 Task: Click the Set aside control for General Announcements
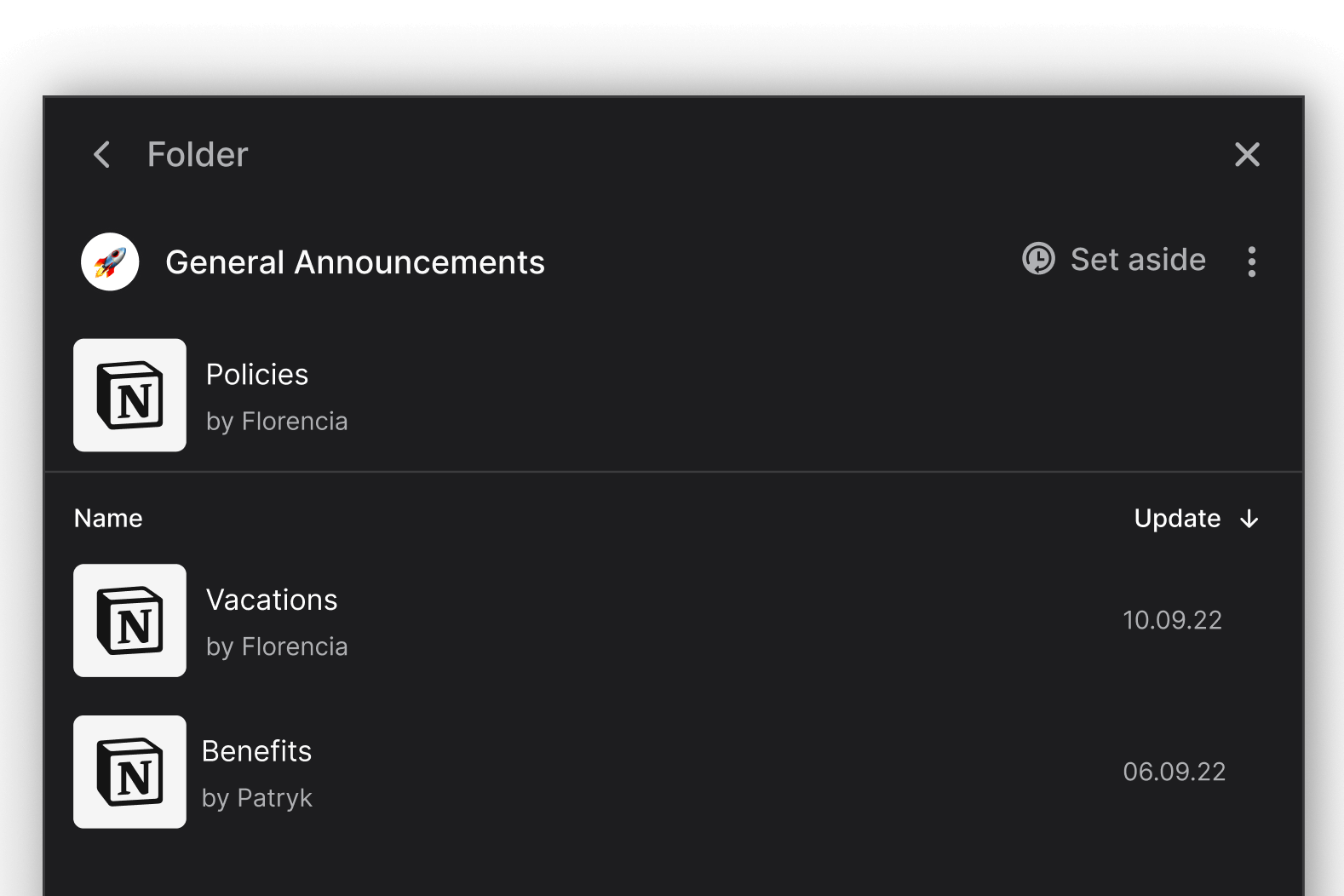coord(1116,260)
